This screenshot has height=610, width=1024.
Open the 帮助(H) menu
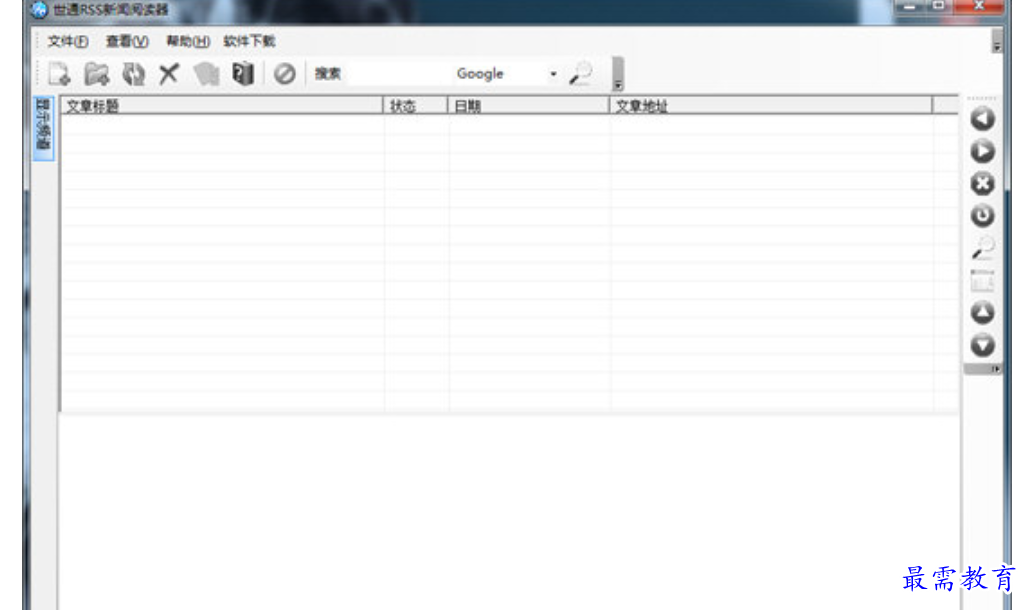pos(188,41)
